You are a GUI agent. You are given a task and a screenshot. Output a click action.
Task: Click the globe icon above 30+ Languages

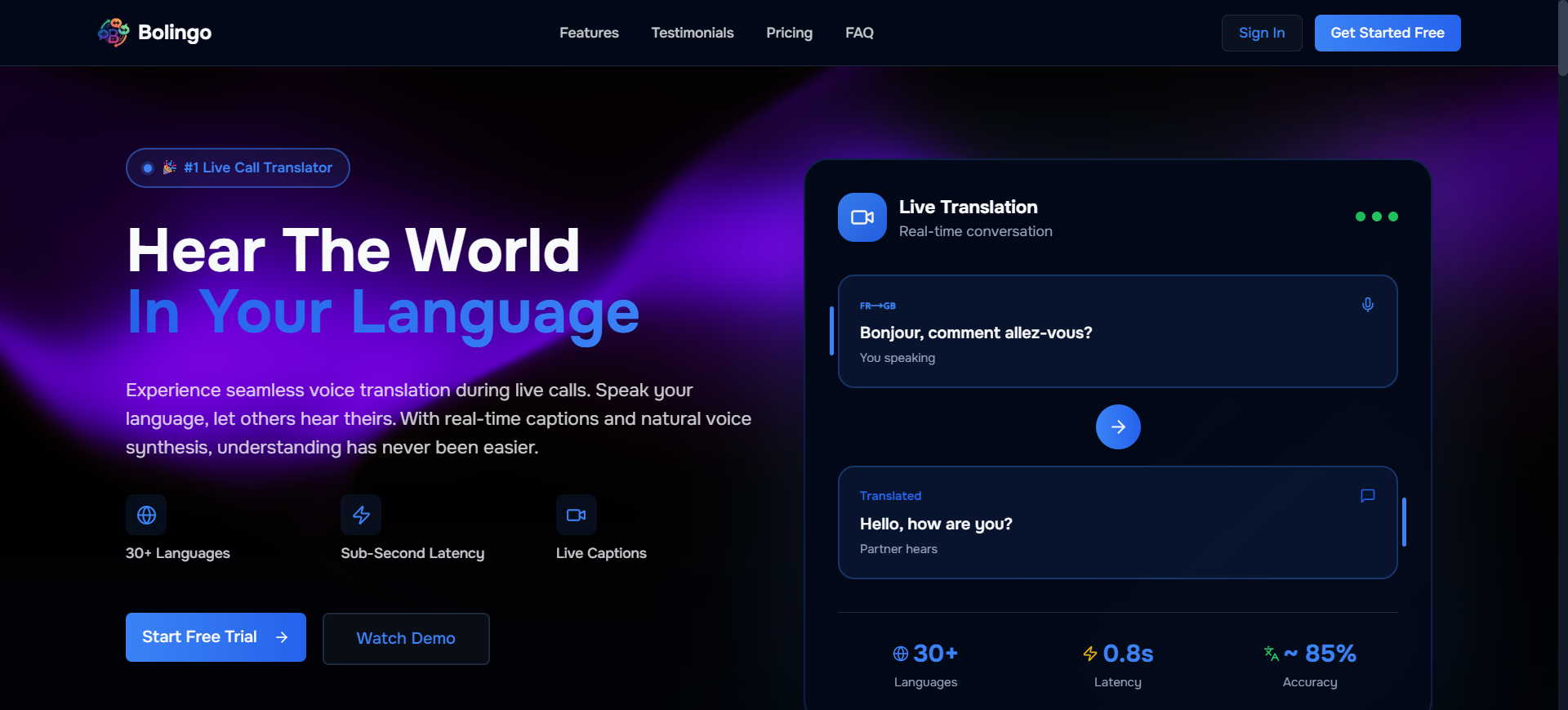tap(146, 515)
